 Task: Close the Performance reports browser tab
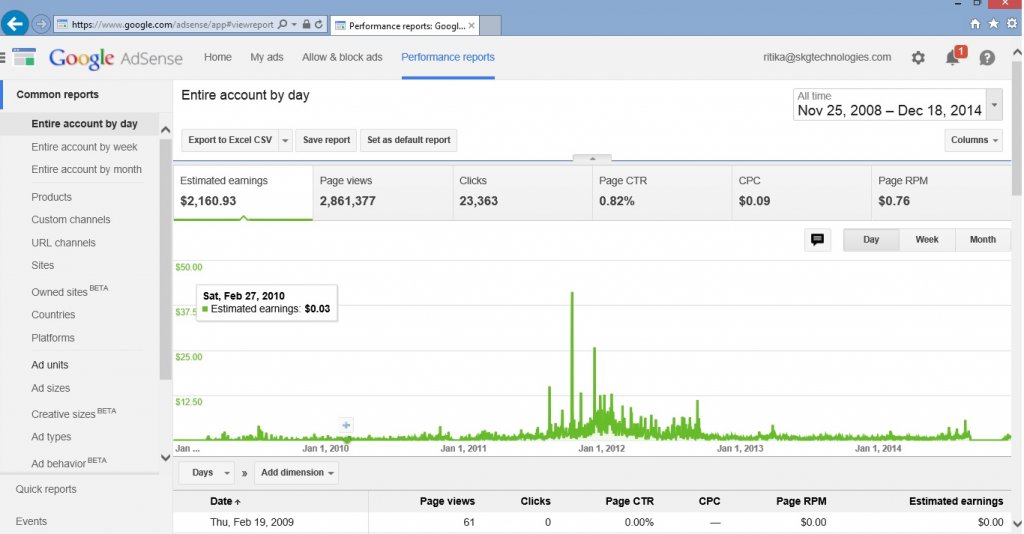pos(472,25)
